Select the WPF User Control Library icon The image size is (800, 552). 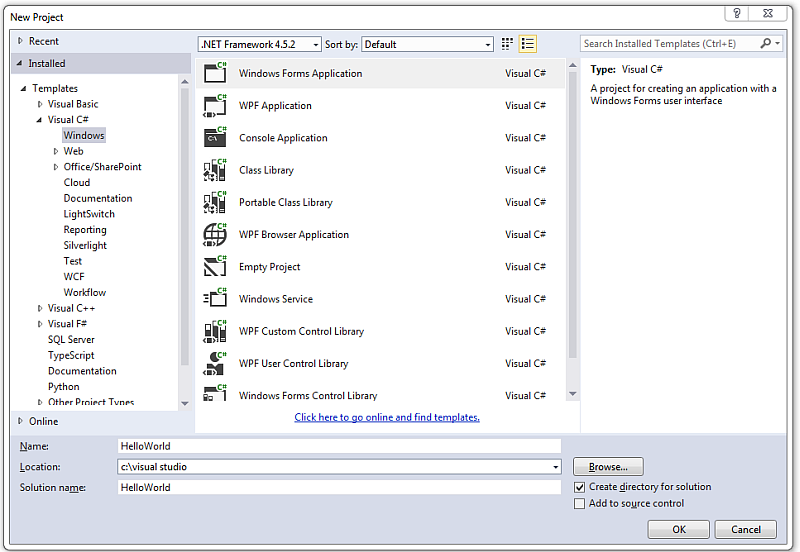pos(215,363)
